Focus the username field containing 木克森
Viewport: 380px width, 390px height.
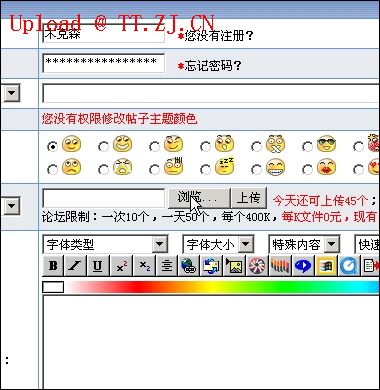pyautogui.click(x=104, y=33)
